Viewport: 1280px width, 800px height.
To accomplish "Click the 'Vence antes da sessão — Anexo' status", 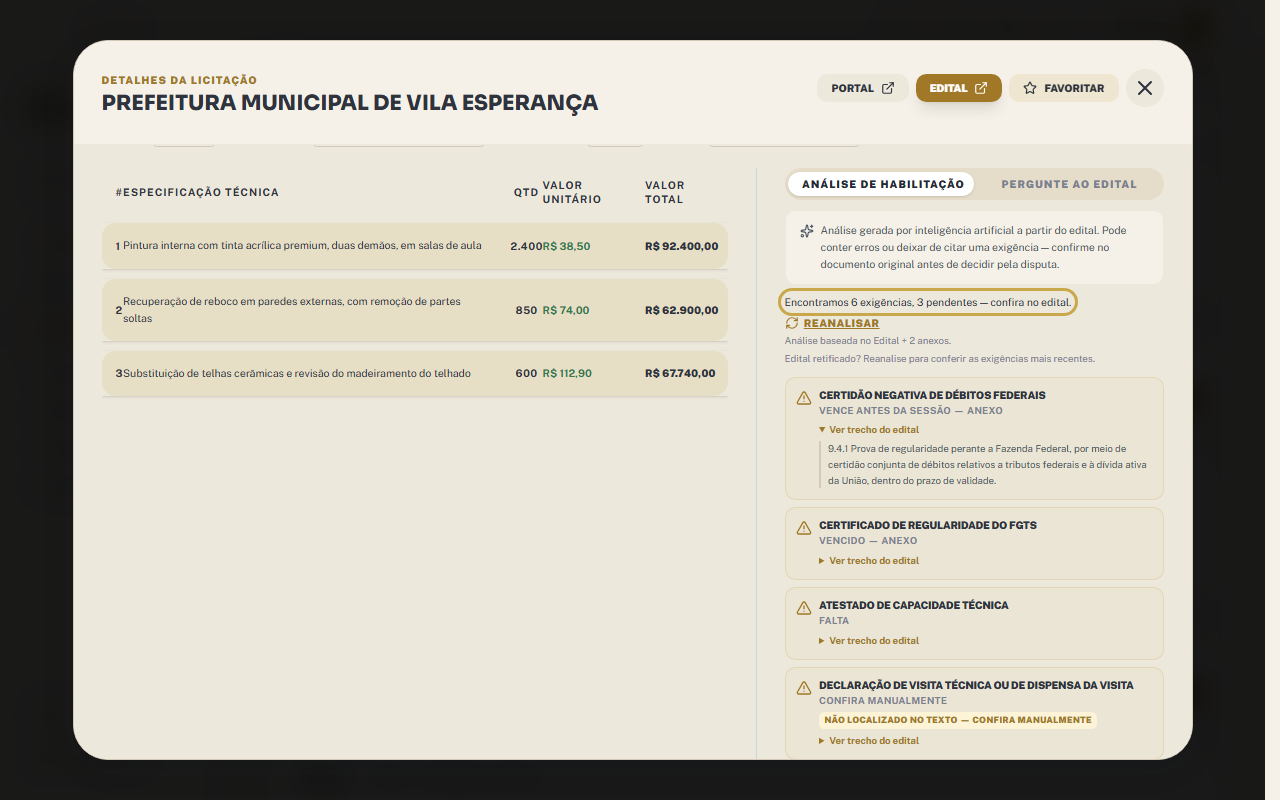I will [x=911, y=411].
